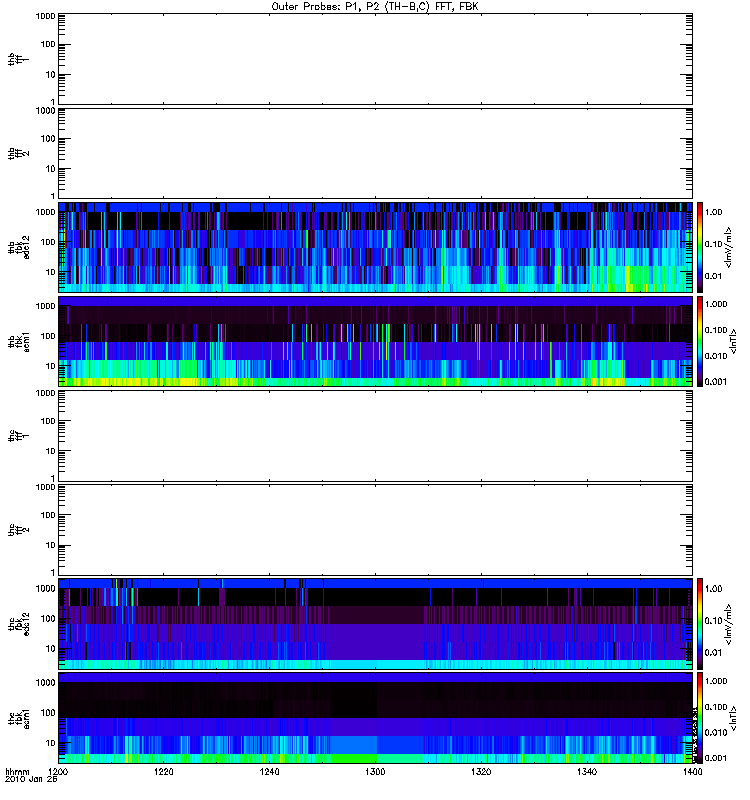Click the '0.001' value on the thb scm1 color bar
The height and width of the screenshot is (800, 750).
(716, 382)
